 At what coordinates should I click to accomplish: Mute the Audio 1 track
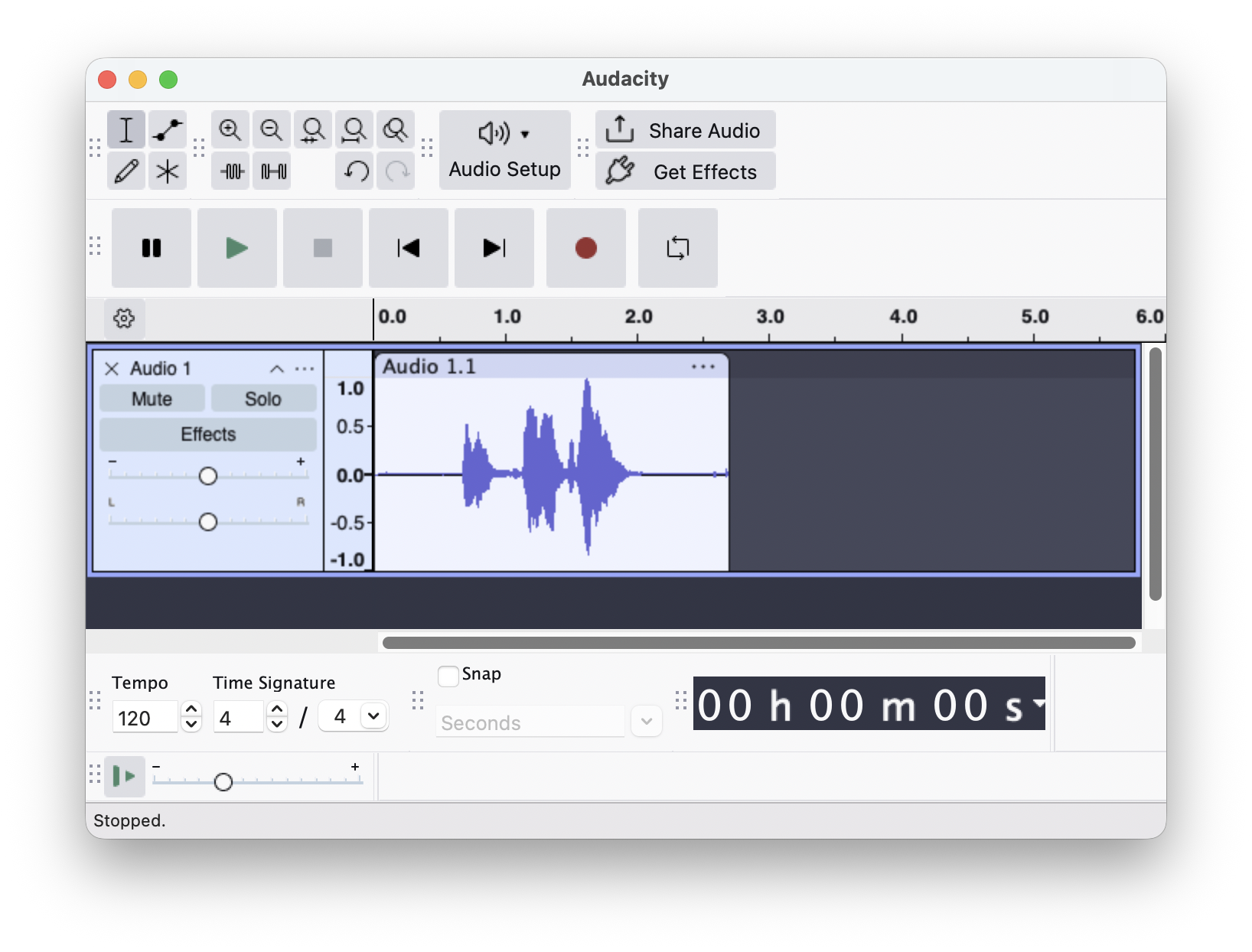click(152, 399)
